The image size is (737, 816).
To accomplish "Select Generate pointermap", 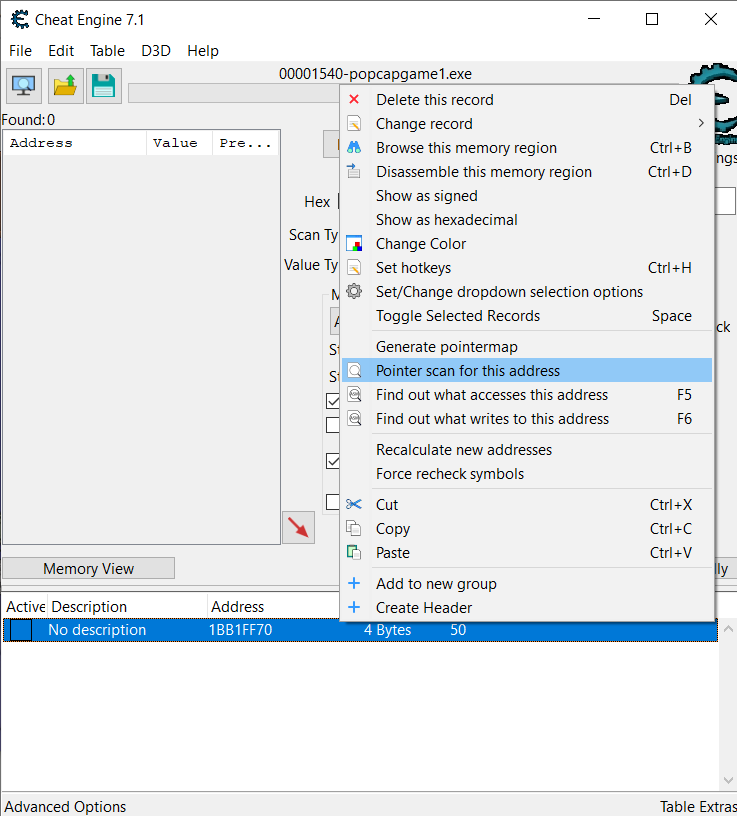I will tap(527, 347).
